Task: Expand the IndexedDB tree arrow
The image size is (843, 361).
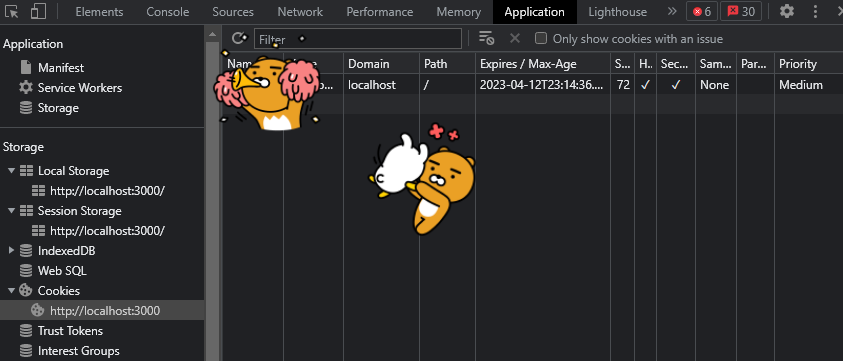Action: click(x=11, y=251)
